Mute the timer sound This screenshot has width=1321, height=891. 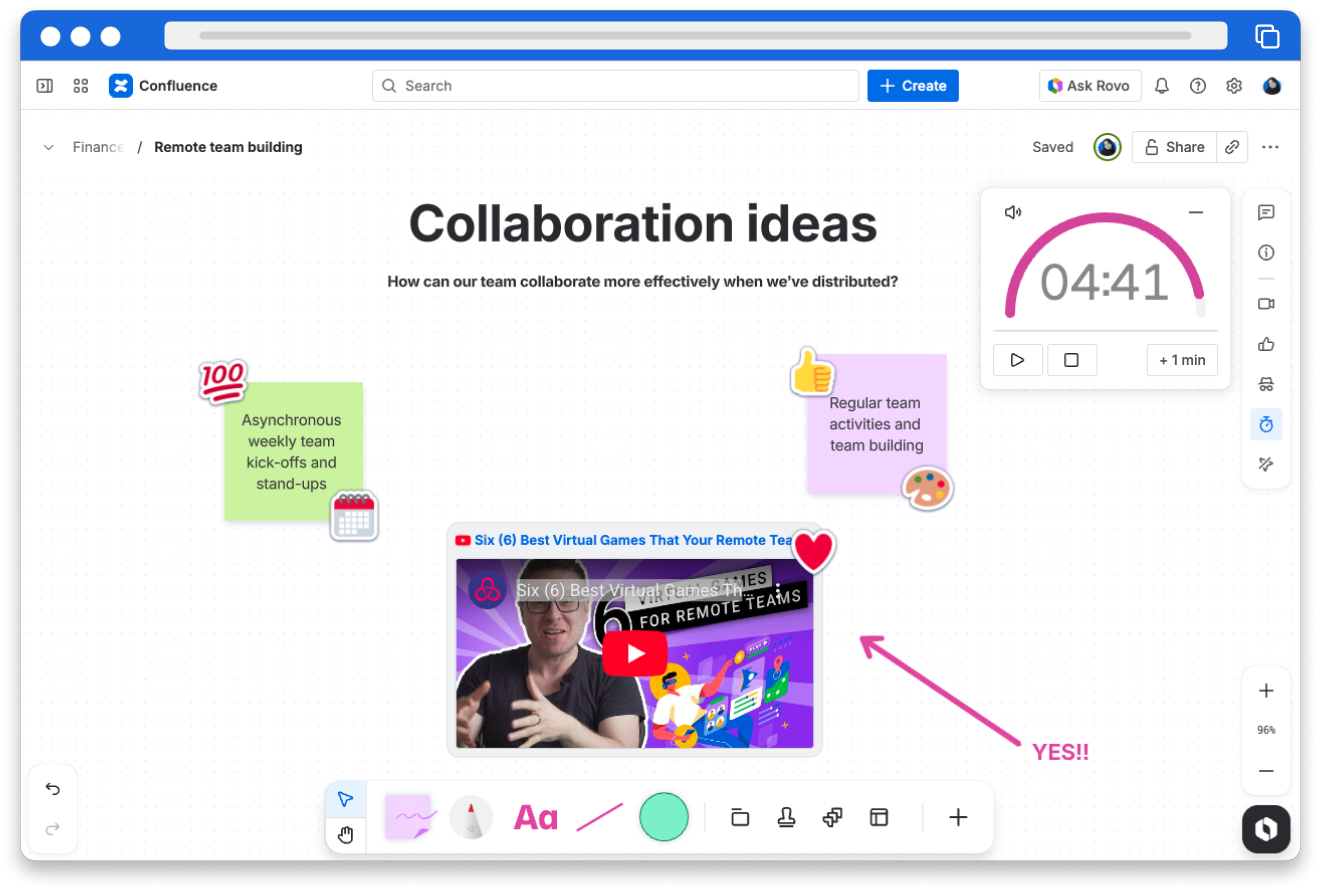pos(1013,212)
